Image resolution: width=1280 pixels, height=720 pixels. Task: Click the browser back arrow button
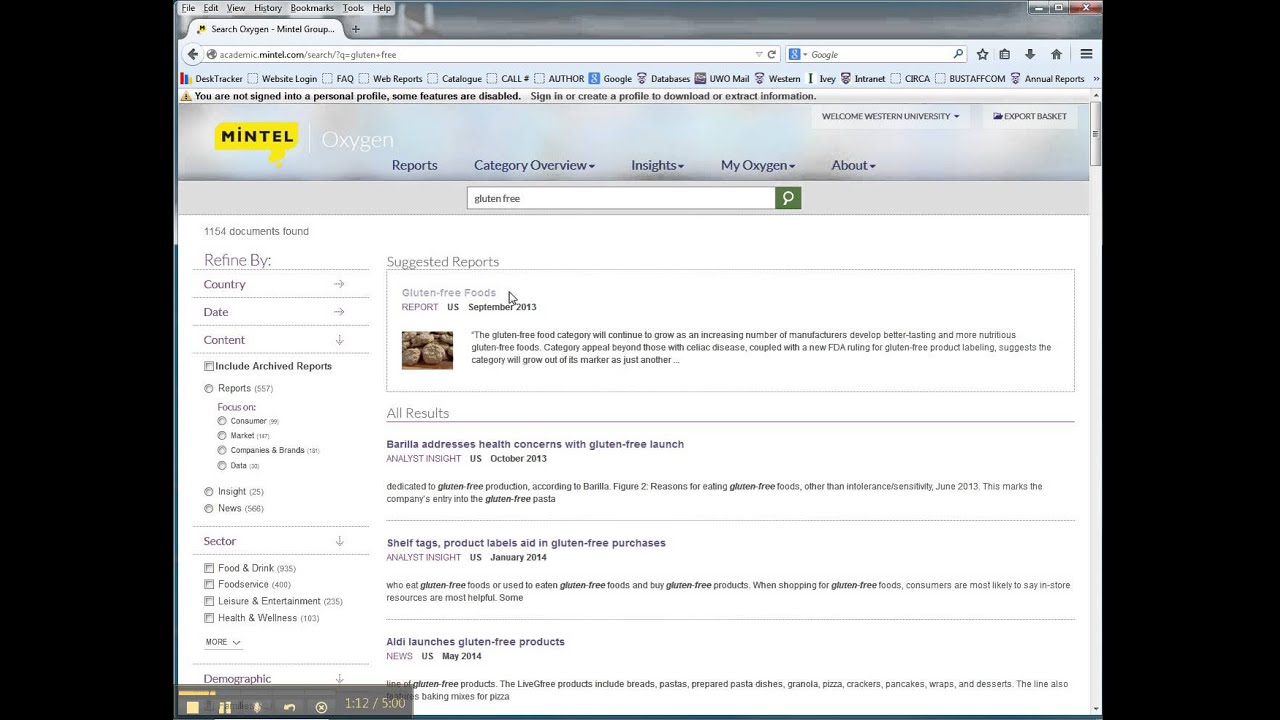[x=193, y=54]
